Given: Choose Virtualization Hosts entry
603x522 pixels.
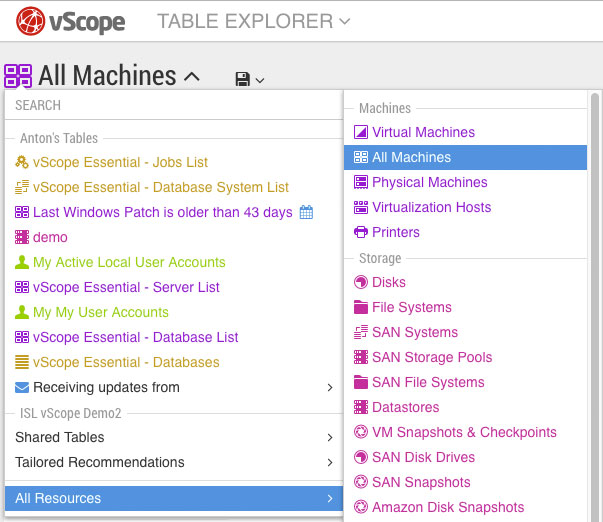Looking at the screenshot, I should 431,207.
